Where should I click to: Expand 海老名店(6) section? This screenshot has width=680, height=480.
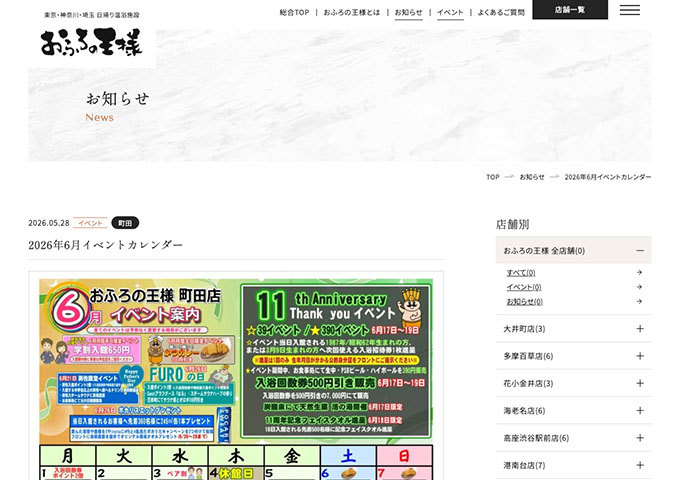click(573, 411)
